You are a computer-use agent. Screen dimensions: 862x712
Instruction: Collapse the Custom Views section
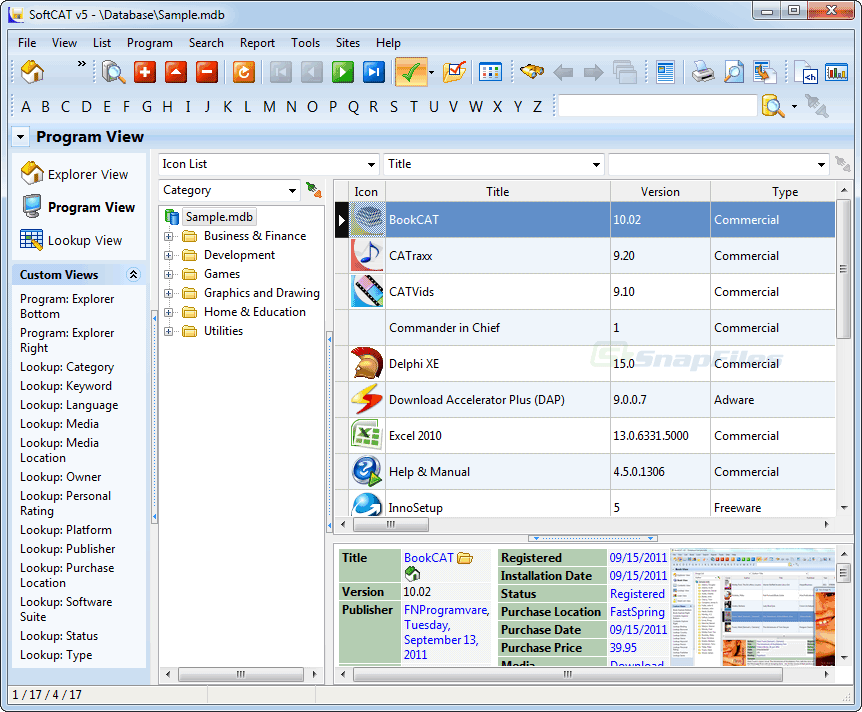[x=133, y=274]
